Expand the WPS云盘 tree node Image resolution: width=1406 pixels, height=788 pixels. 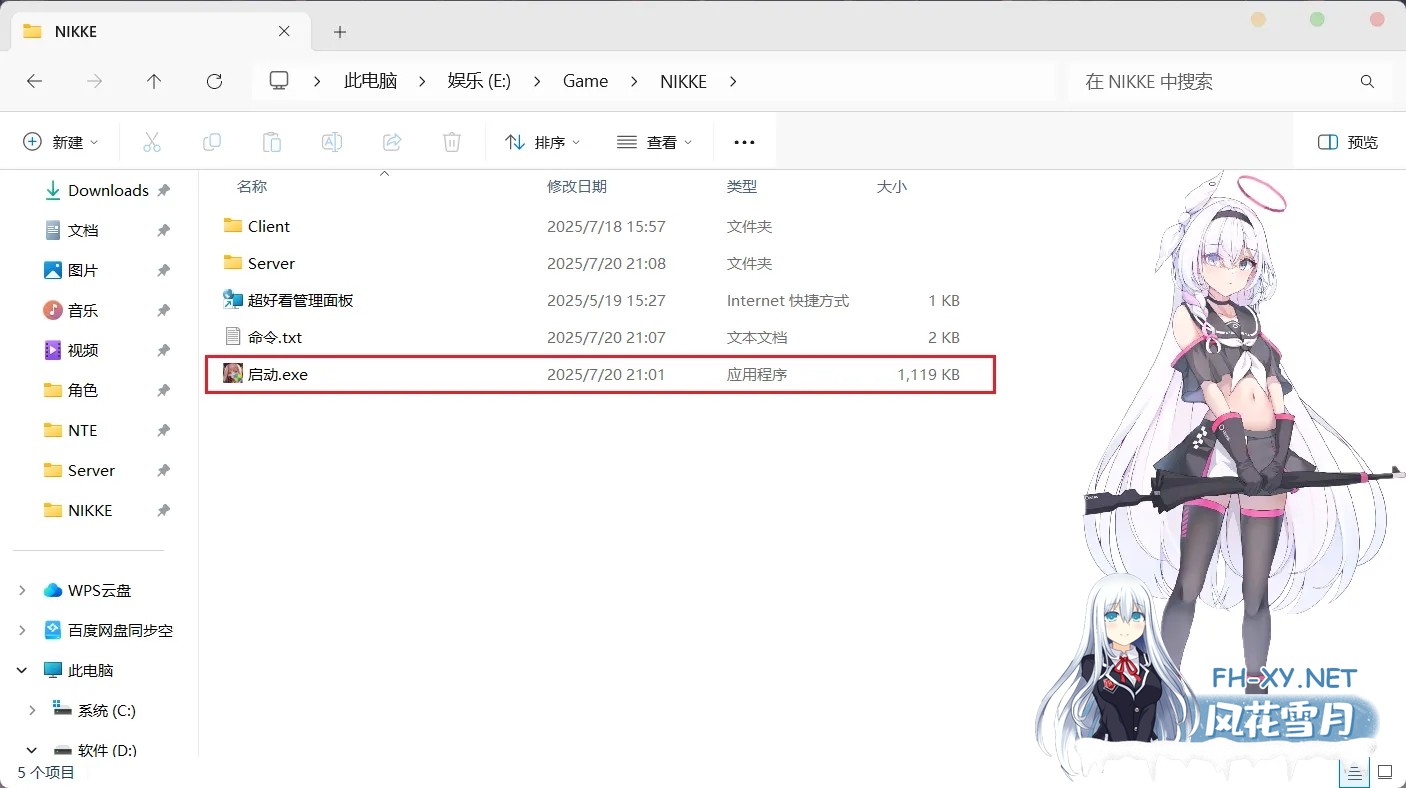[x=23, y=591]
